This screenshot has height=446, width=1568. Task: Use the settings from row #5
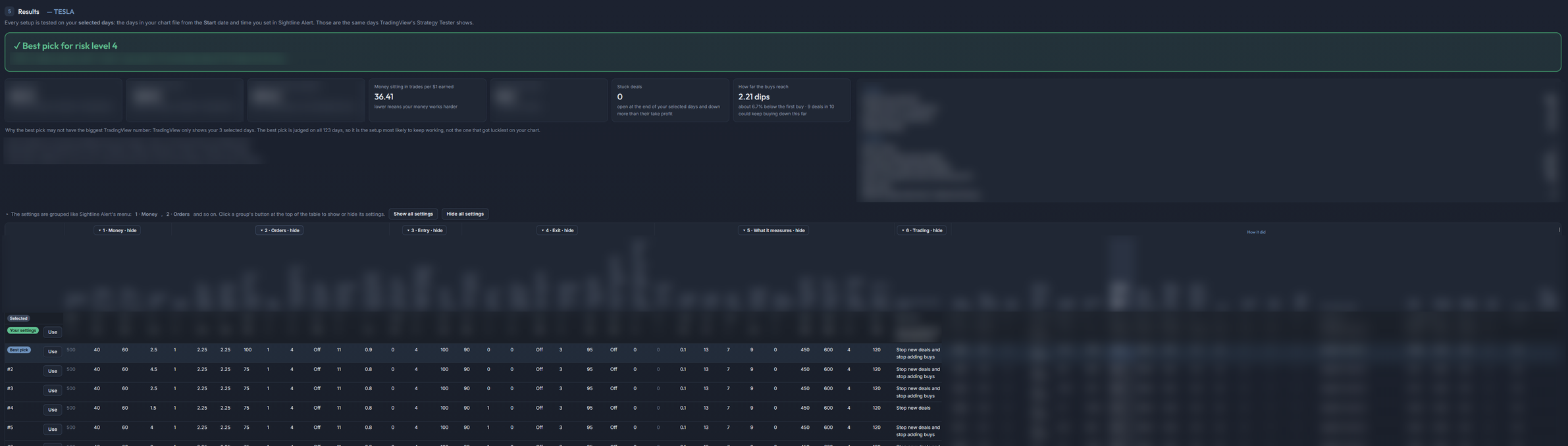(x=53, y=430)
